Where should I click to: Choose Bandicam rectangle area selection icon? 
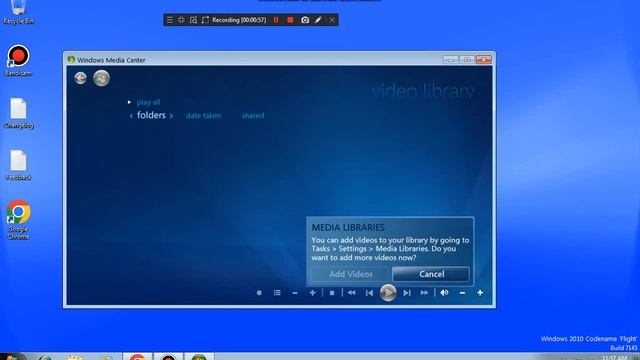(x=205, y=20)
